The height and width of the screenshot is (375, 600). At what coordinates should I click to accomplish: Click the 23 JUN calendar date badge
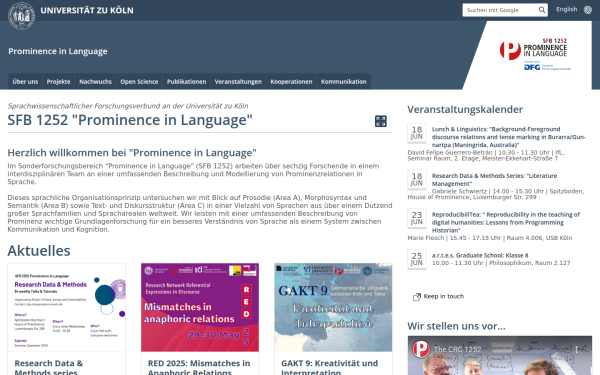(417, 218)
